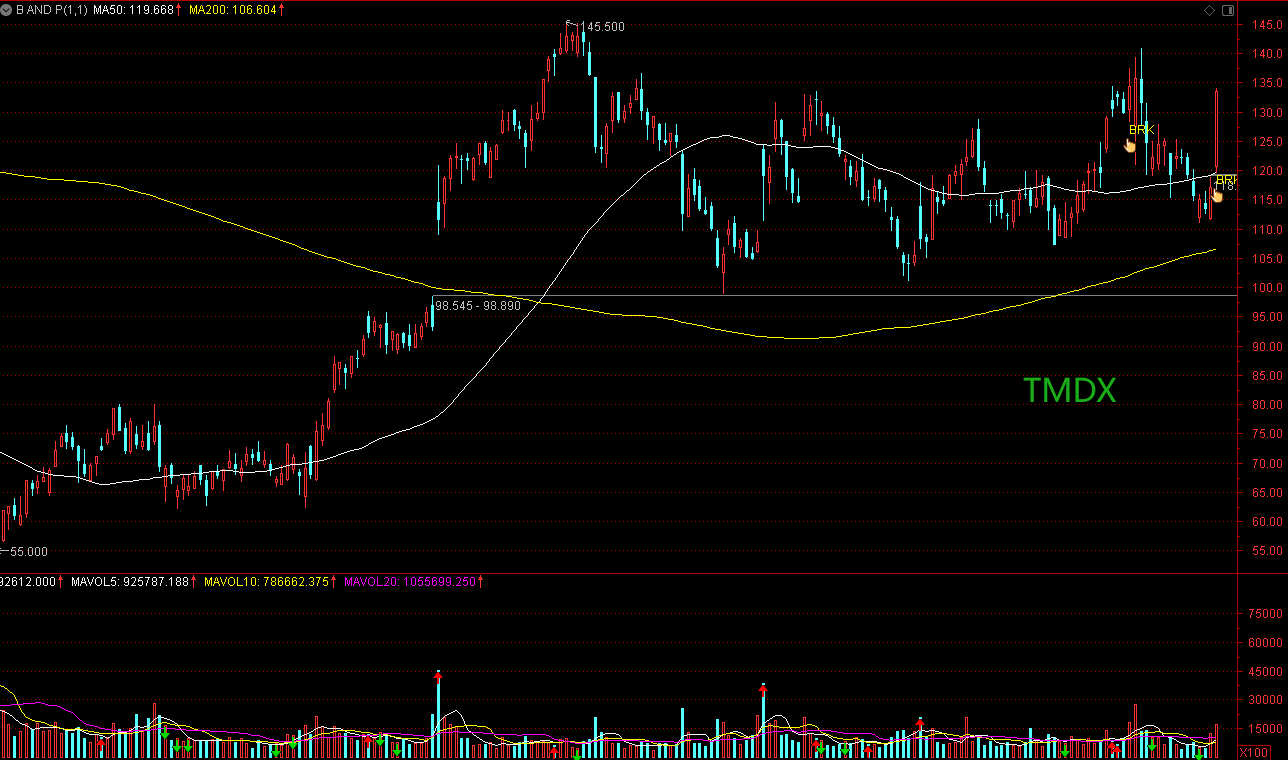Expand the B AND P indicator dropdown arrow

pyautogui.click(x=7, y=9)
